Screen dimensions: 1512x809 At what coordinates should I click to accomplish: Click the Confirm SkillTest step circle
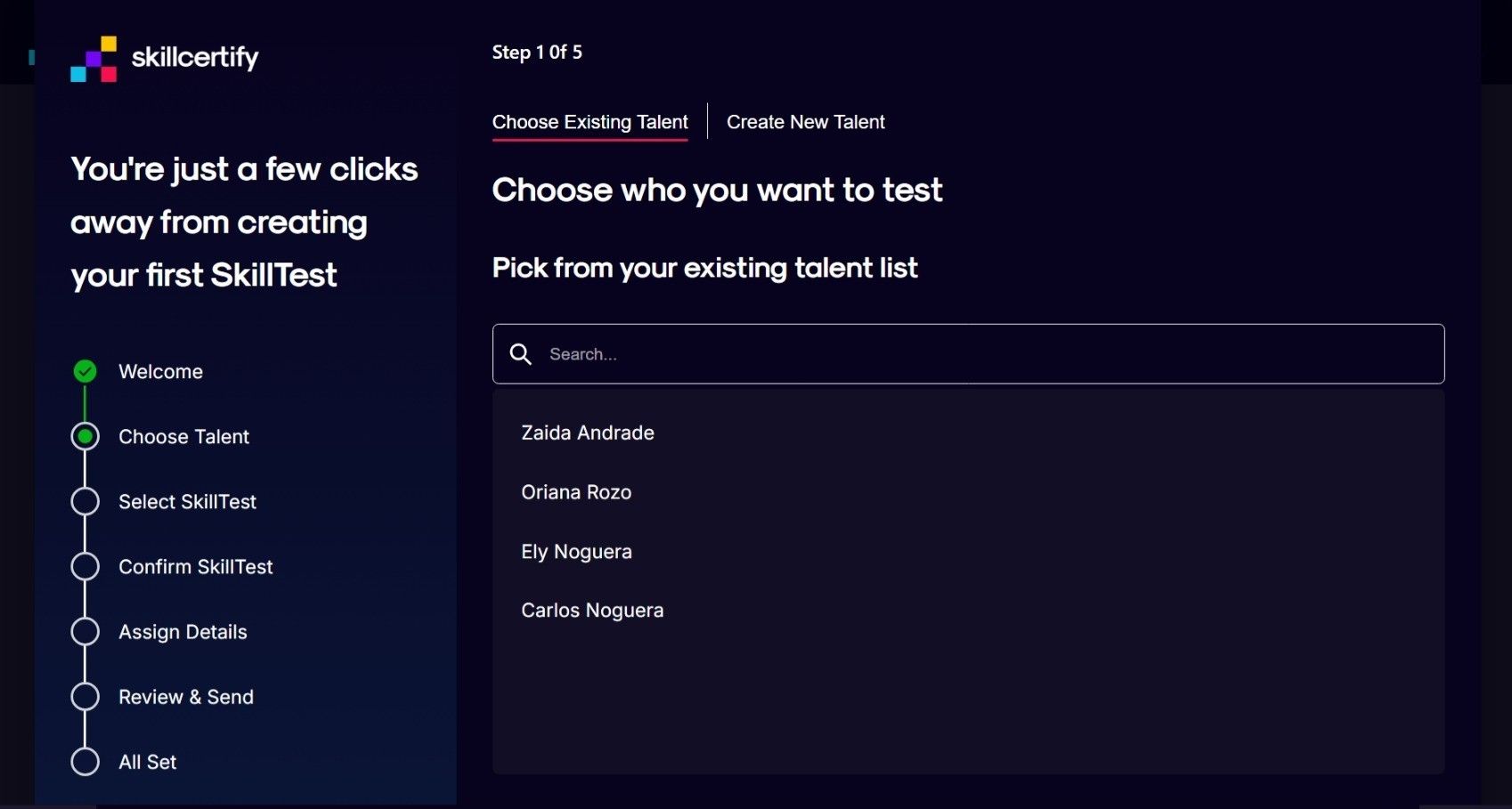pos(85,566)
